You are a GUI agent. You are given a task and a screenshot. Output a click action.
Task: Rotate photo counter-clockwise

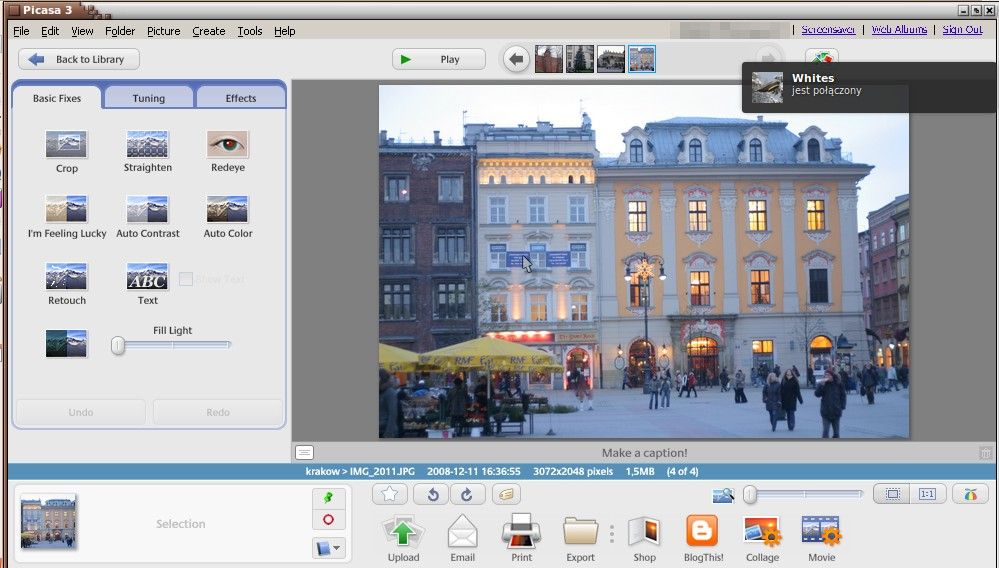[x=431, y=494]
